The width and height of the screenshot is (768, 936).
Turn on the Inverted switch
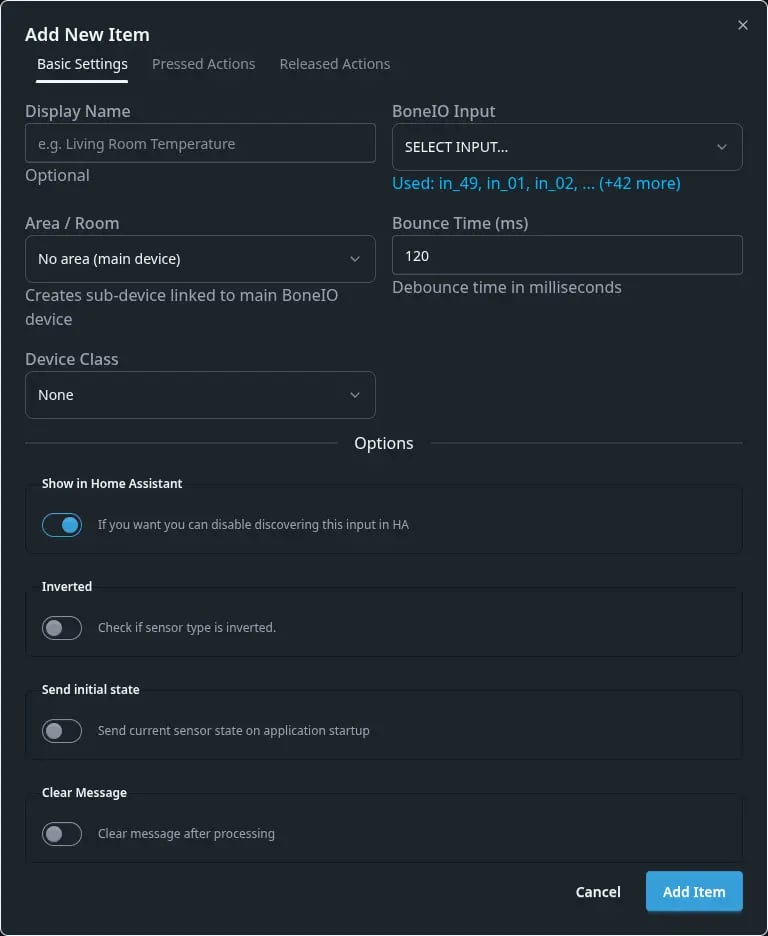click(x=61, y=628)
